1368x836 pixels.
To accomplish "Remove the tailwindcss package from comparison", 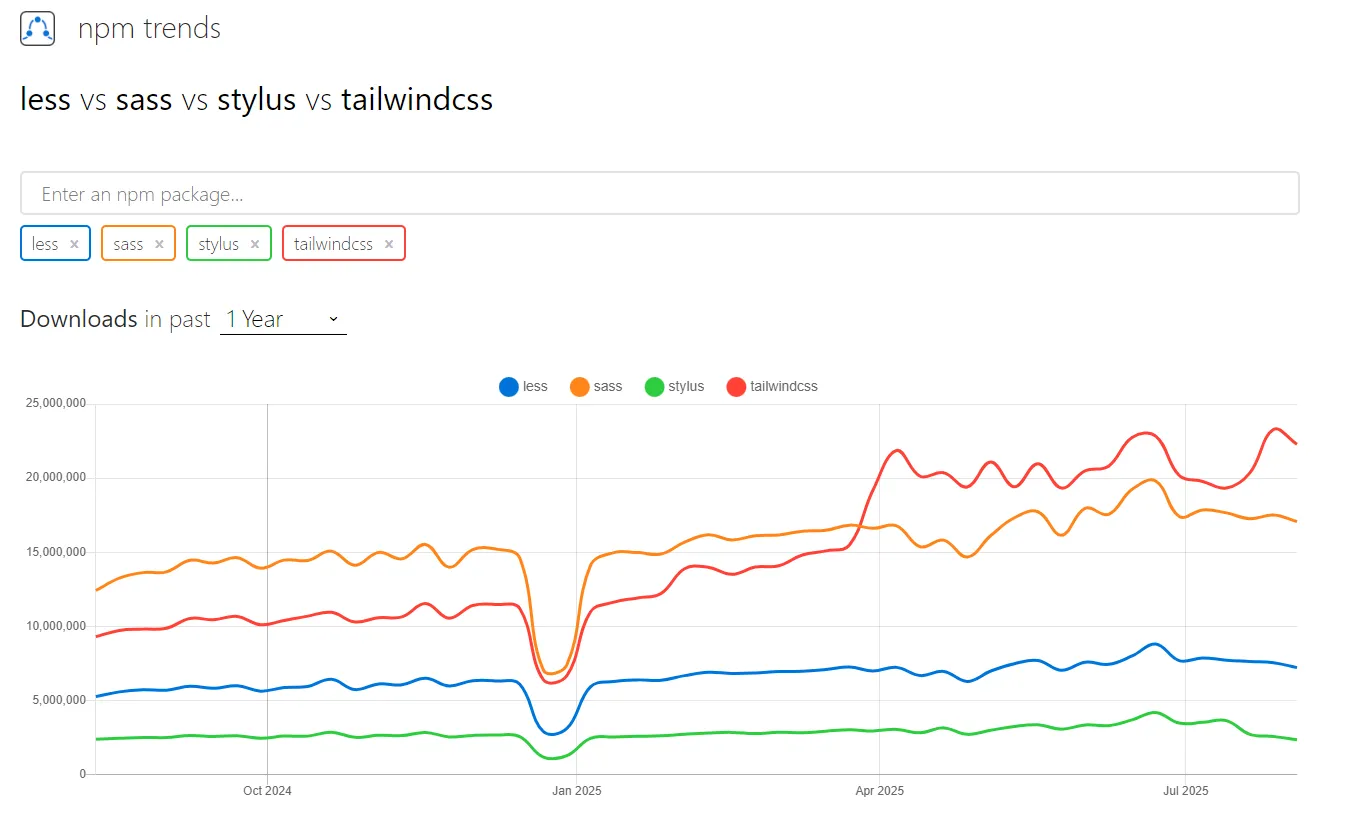I will click(388, 243).
